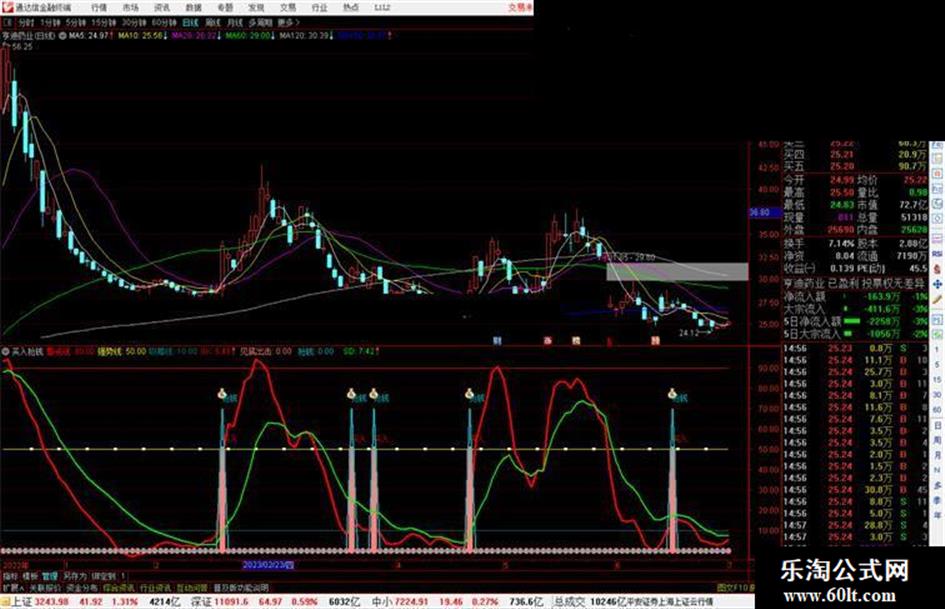Click the 深证 index in status bar
The image size is (945, 609).
(202, 602)
